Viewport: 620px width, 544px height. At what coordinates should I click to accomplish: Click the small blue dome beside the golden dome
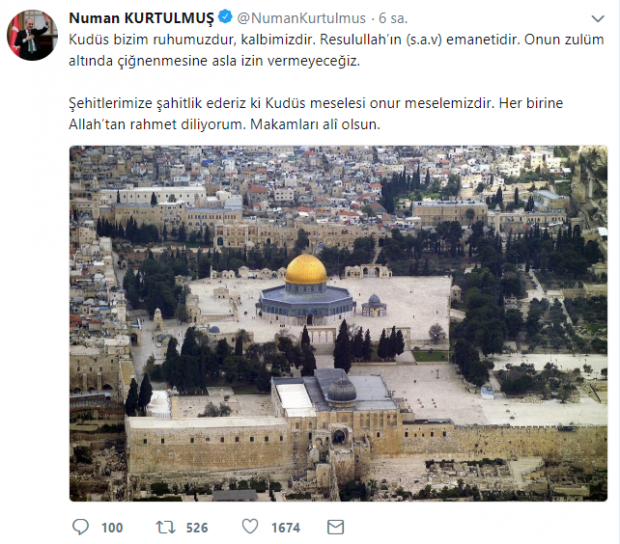click(x=374, y=304)
